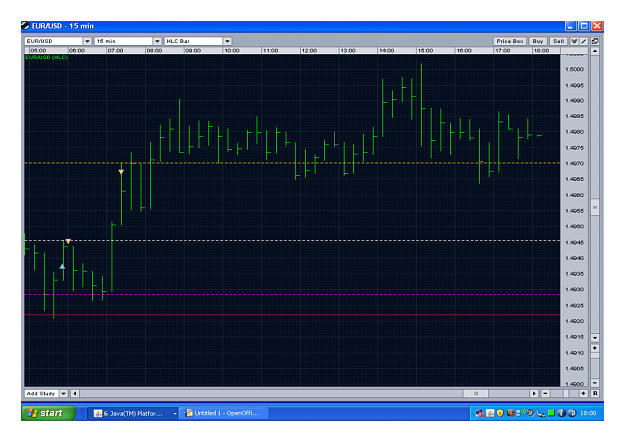
Task: Click the taskbar clock showing 18:00
Action: (588, 413)
